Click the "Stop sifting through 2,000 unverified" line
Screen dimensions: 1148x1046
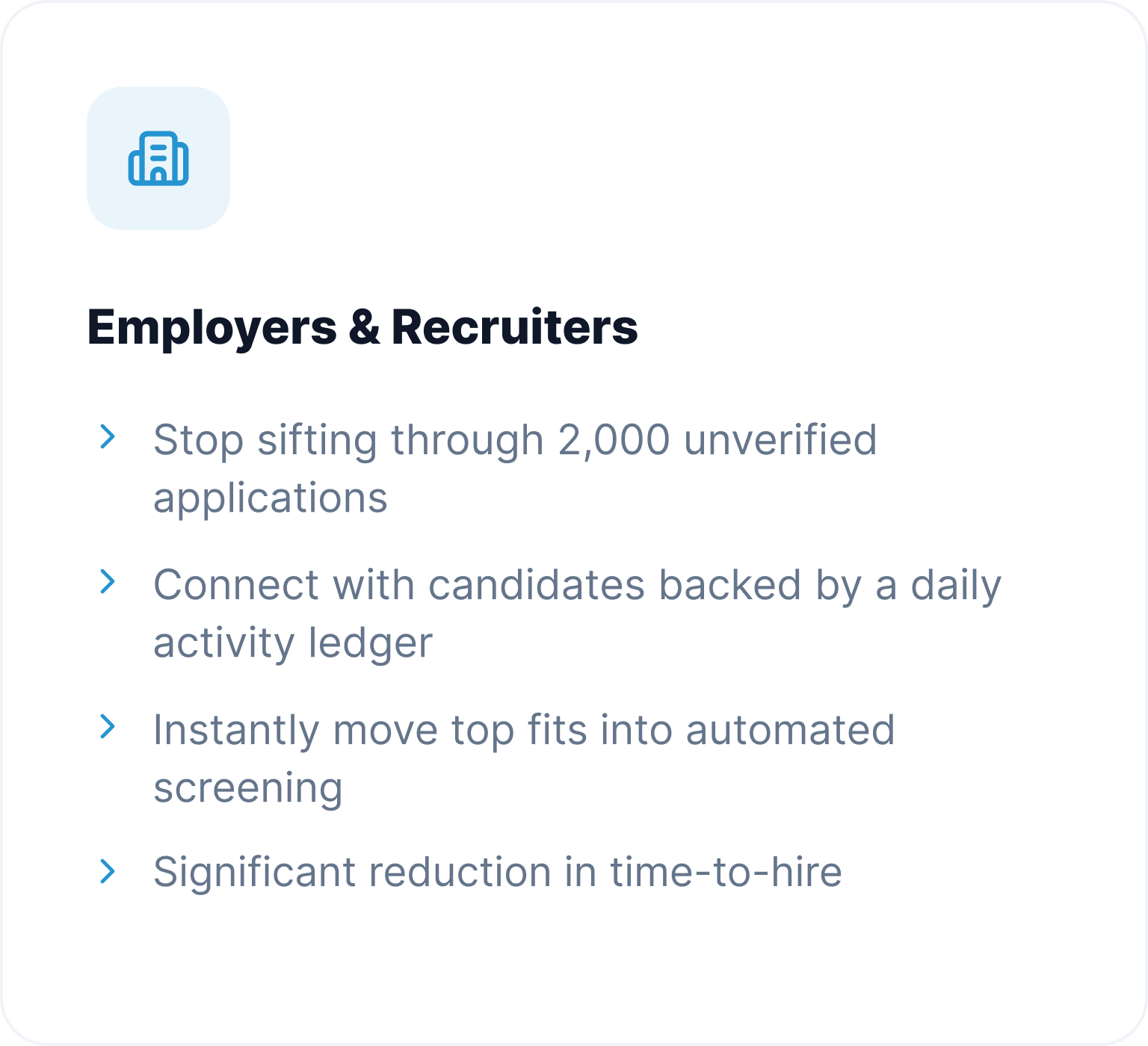pyautogui.click(x=515, y=439)
